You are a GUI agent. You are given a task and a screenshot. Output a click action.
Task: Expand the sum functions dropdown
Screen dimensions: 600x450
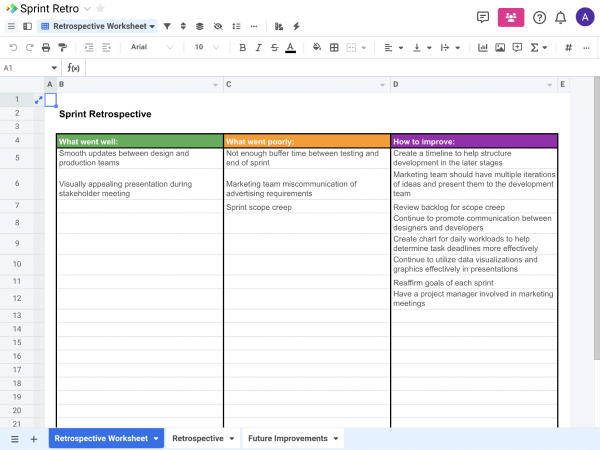[x=545, y=48]
